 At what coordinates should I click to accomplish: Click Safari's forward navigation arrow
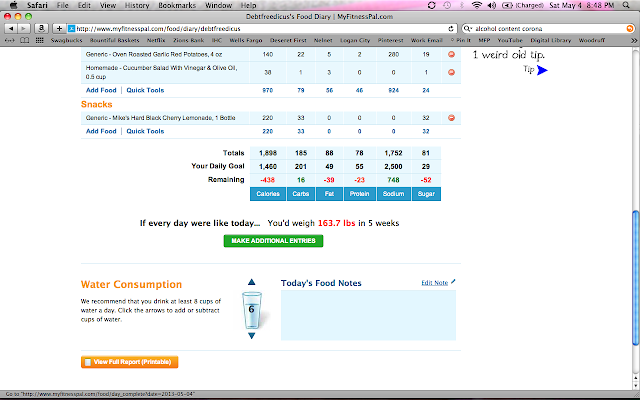[x=24, y=29]
